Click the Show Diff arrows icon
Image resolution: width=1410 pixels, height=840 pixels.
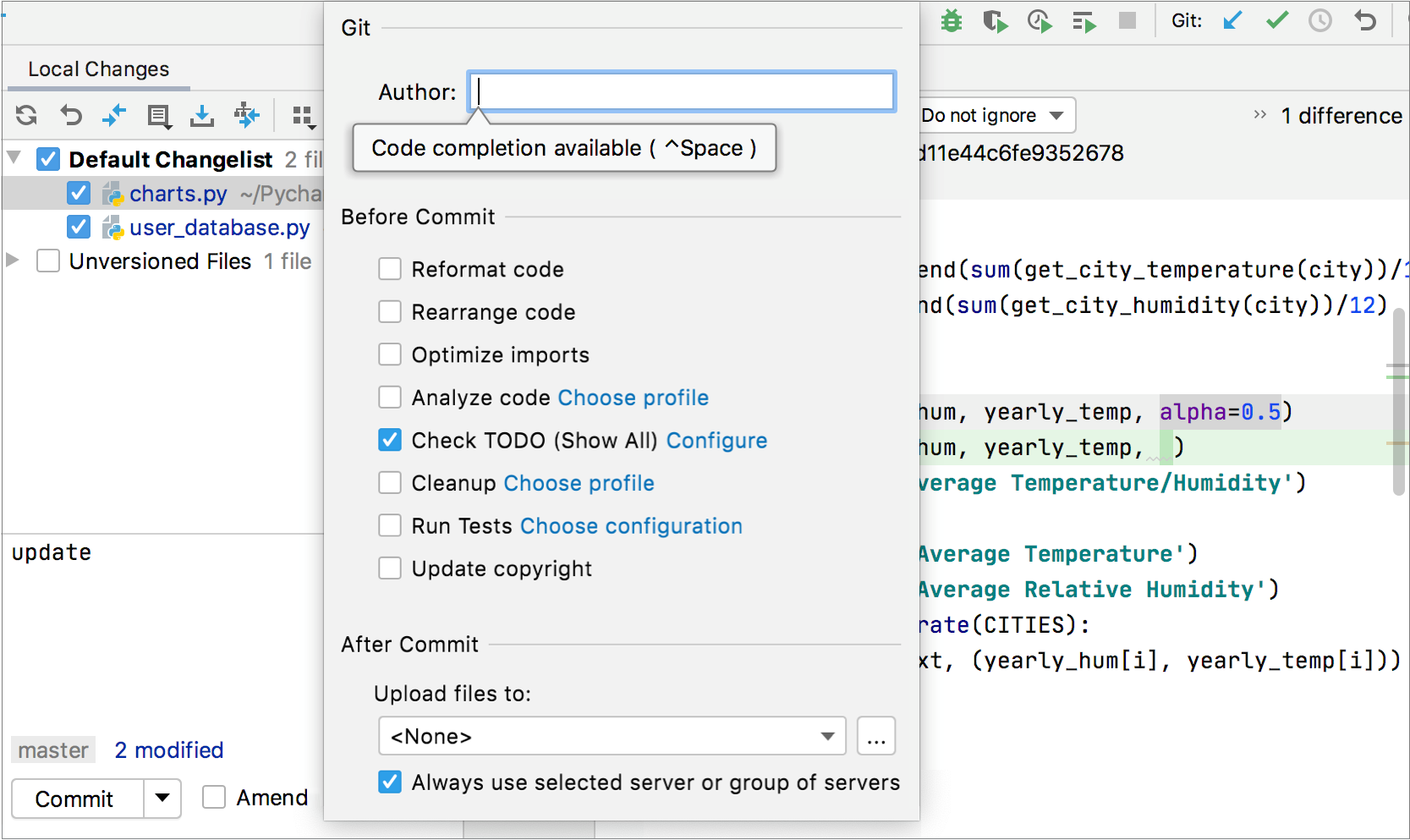point(114,116)
